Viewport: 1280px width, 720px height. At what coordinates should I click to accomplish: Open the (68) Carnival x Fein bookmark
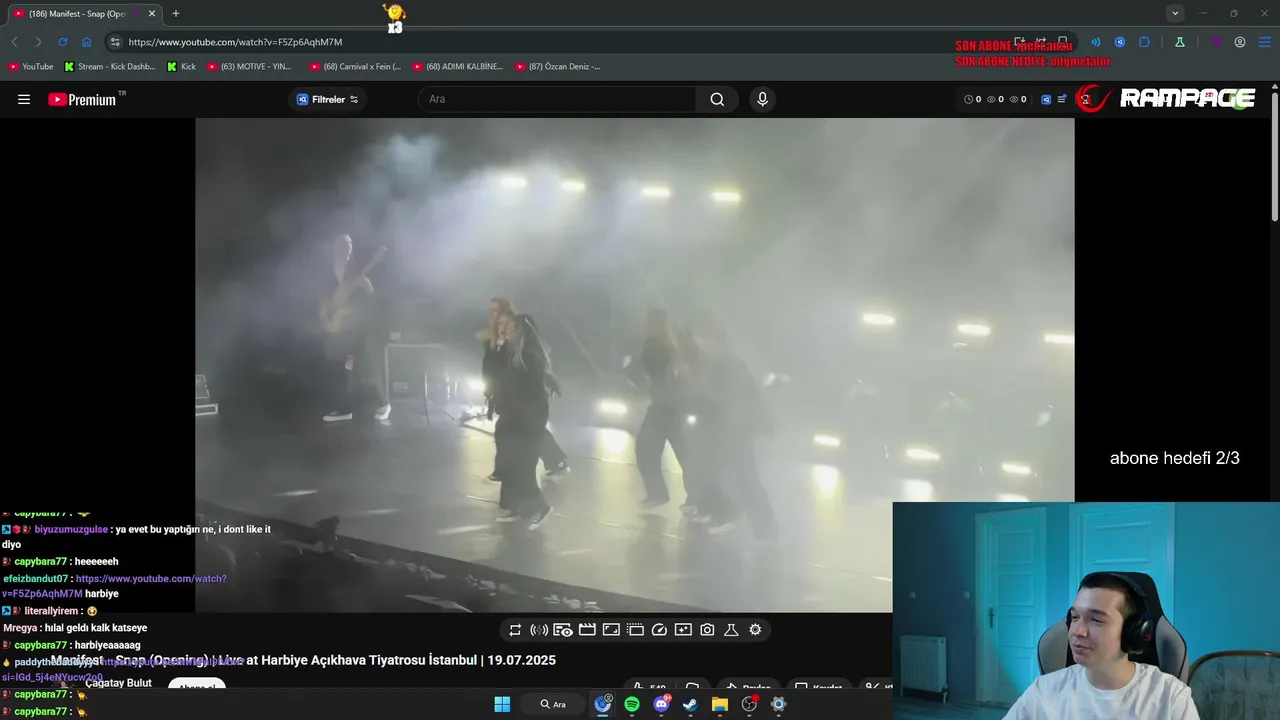coord(355,67)
